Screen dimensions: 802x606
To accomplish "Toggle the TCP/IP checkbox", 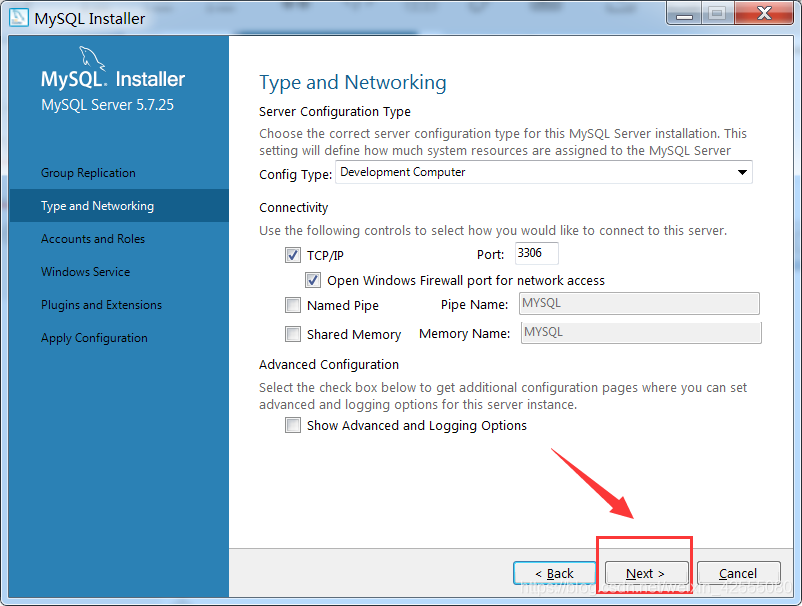I will point(293,255).
